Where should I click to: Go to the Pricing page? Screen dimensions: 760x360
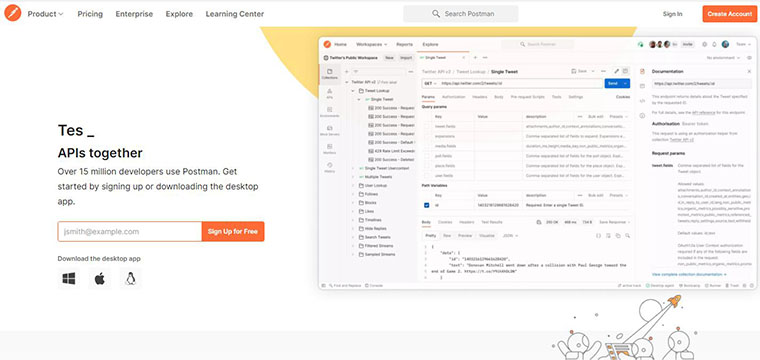coord(90,14)
